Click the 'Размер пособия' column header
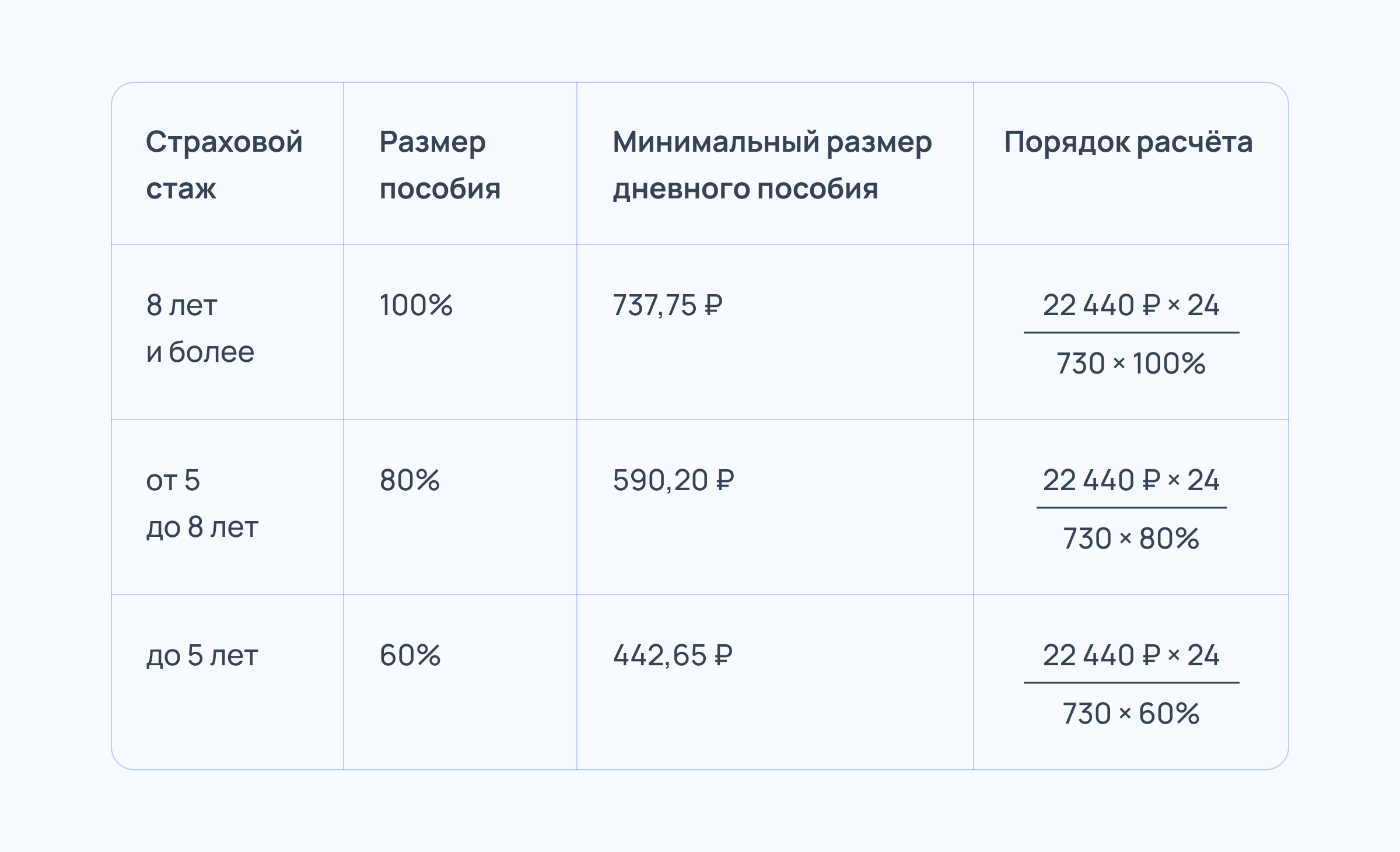 440,165
